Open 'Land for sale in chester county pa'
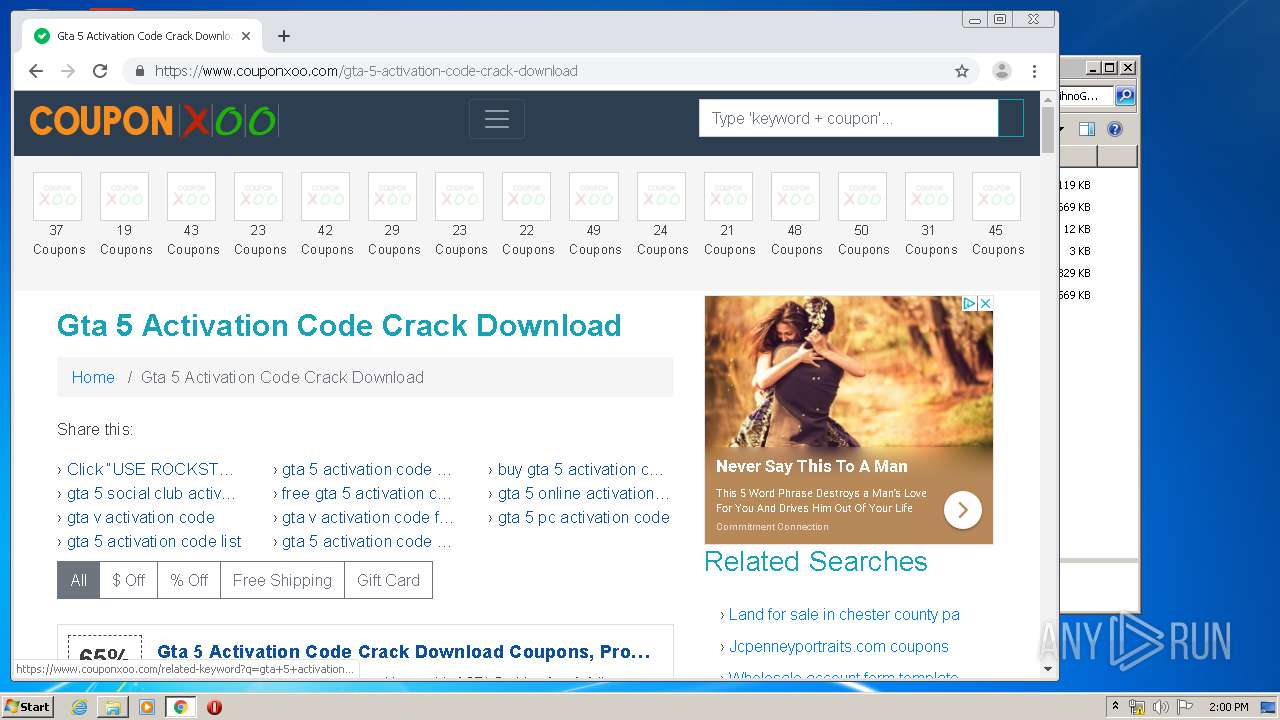 point(844,614)
